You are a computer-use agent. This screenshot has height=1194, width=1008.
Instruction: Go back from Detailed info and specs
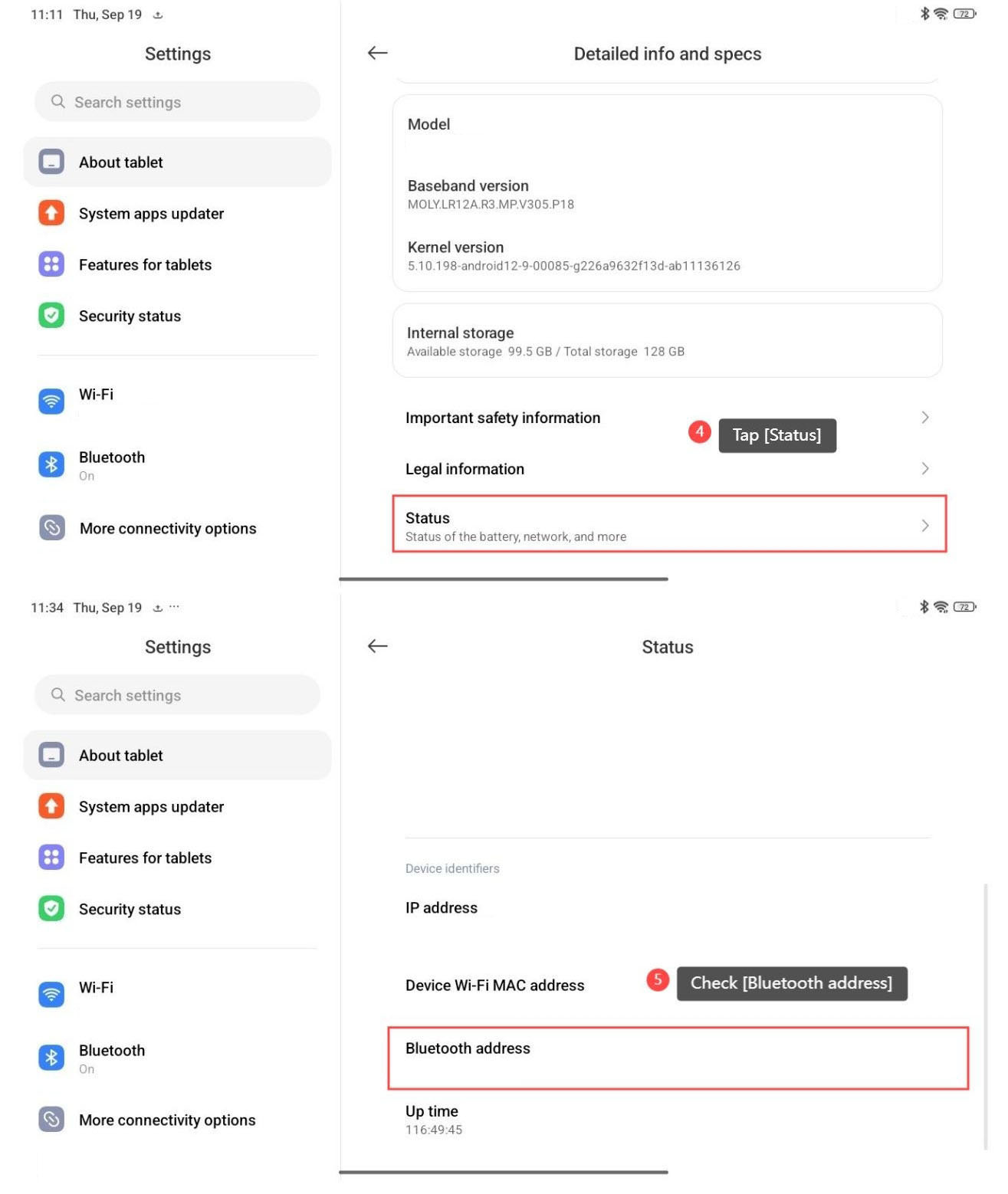[x=377, y=53]
